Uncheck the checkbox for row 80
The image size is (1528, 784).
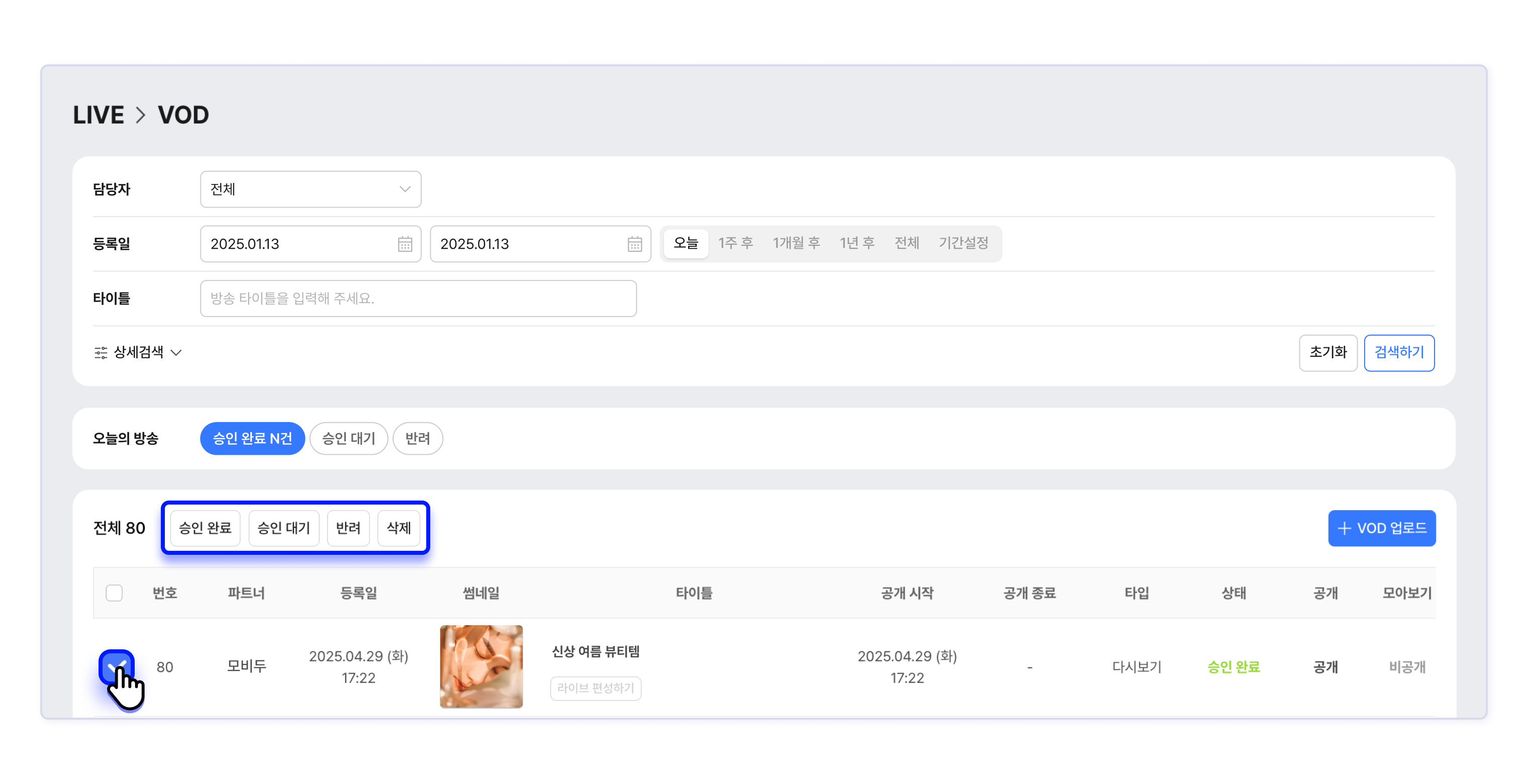click(116, 666)
